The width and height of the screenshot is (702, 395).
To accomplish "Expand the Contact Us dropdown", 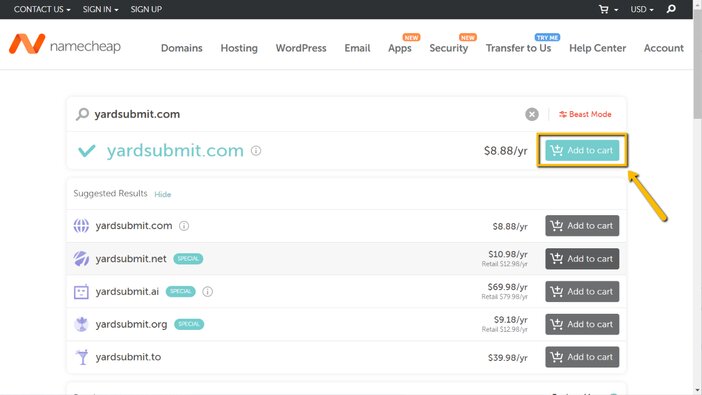I will pos(42,9).
